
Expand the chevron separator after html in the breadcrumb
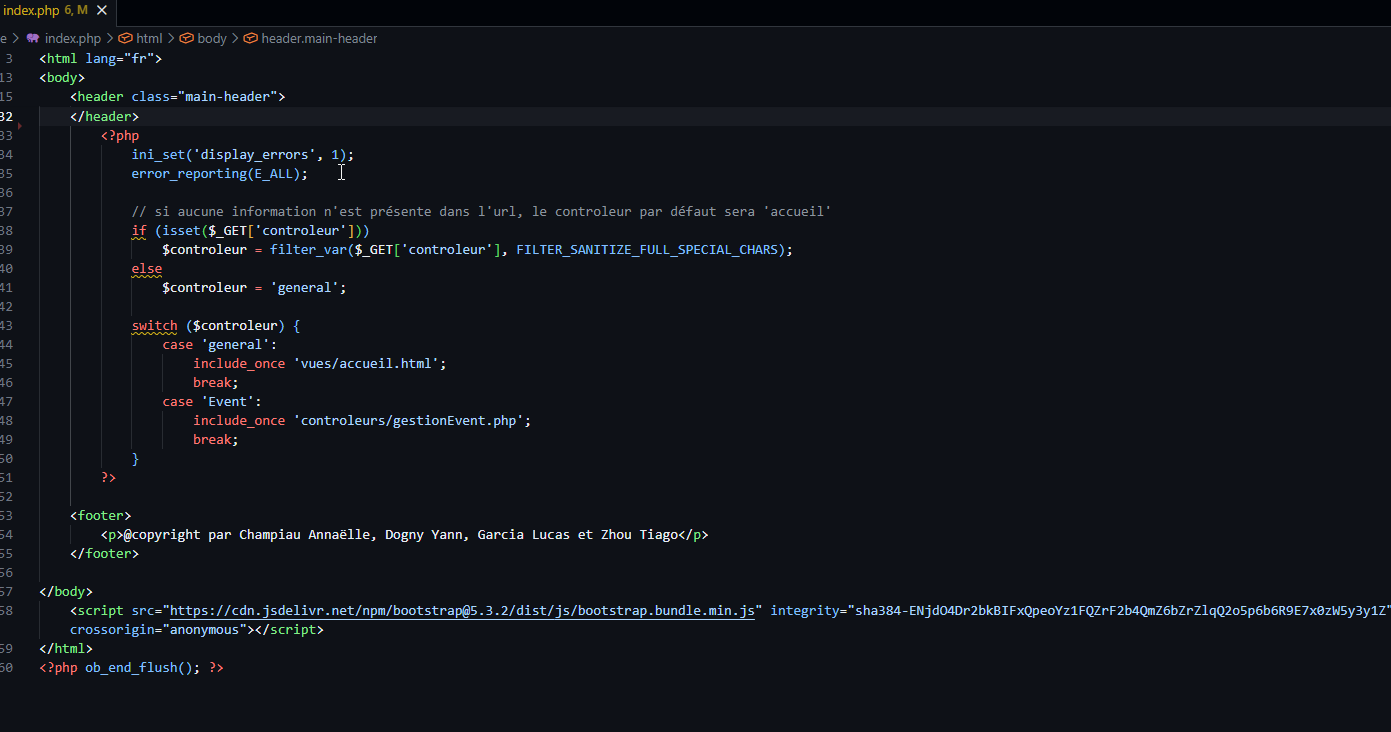tap(172, 38)
